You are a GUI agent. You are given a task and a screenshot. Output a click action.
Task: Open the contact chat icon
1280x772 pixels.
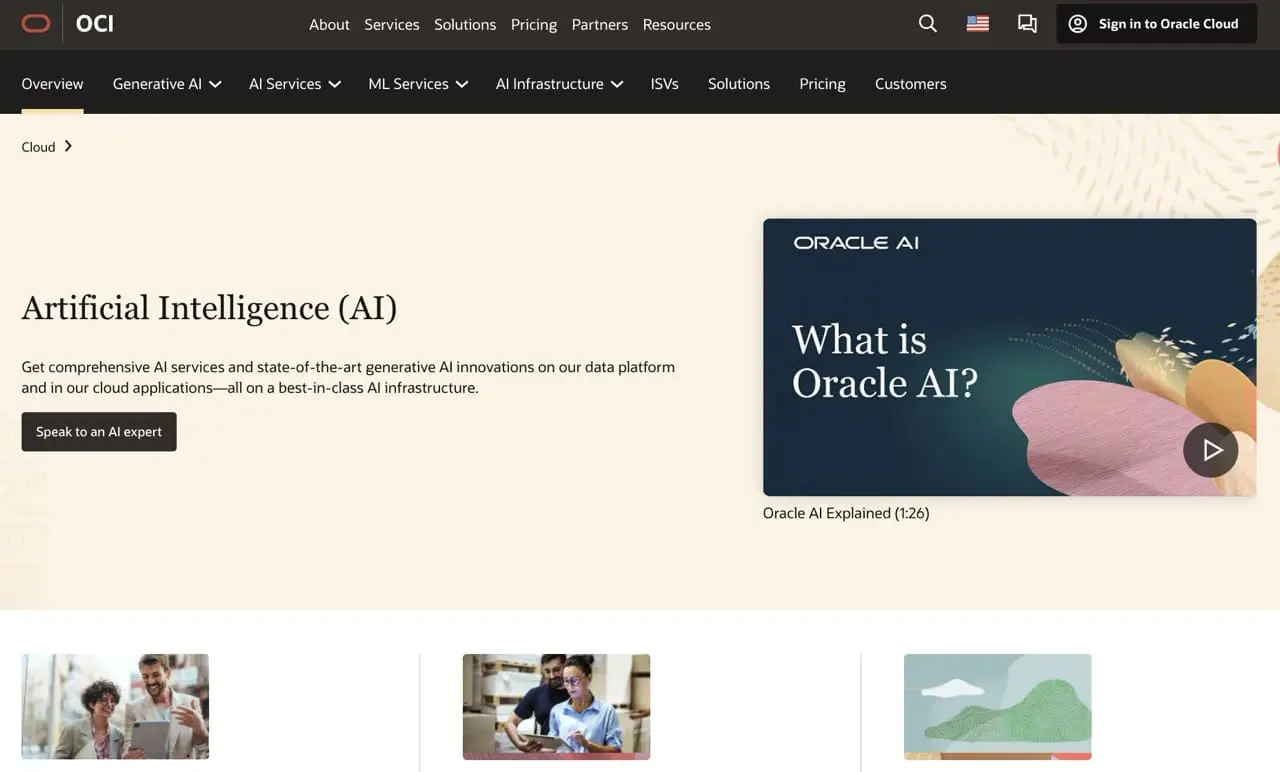pos(1027,22)
